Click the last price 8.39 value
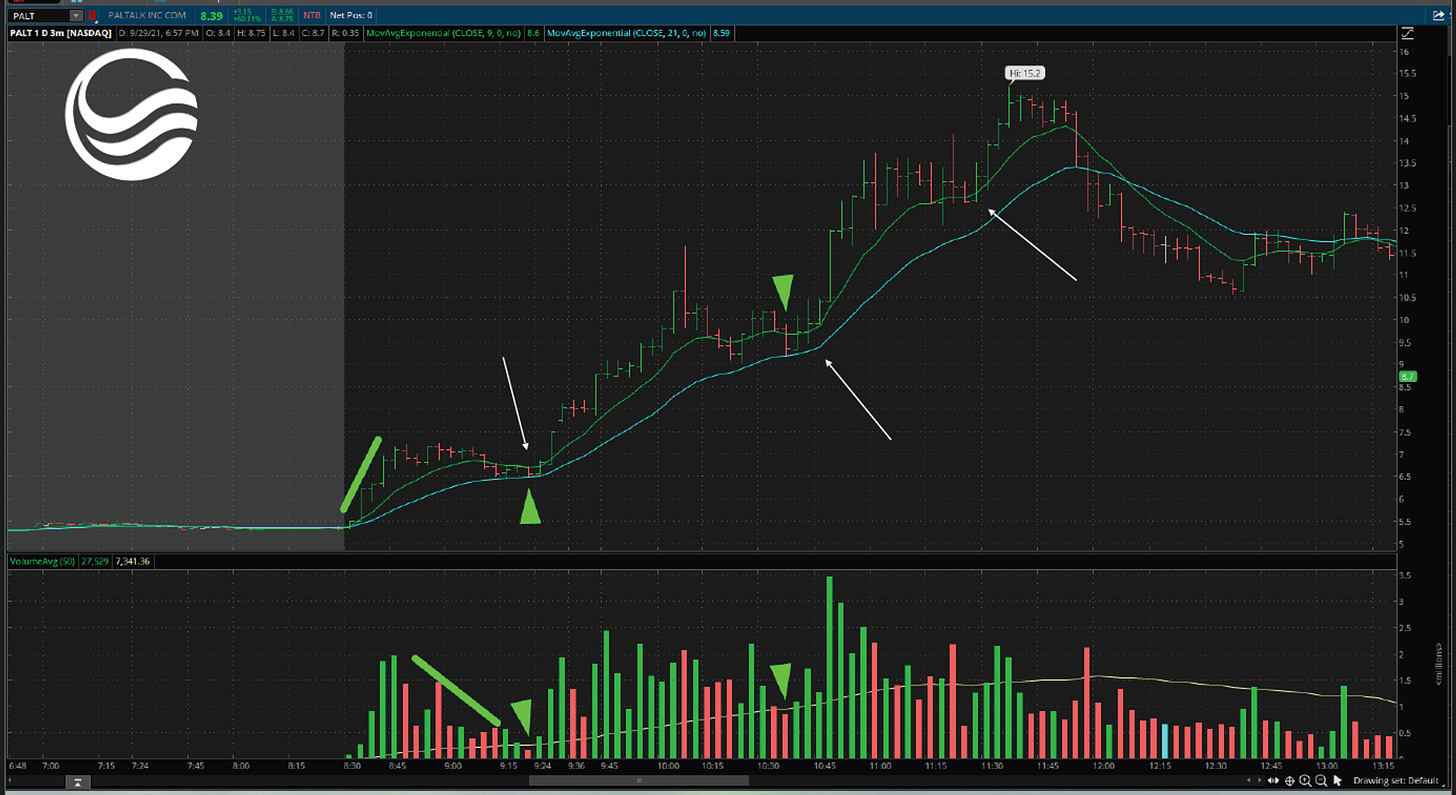This screenshot has height=795, width=1456. [211, 16]
